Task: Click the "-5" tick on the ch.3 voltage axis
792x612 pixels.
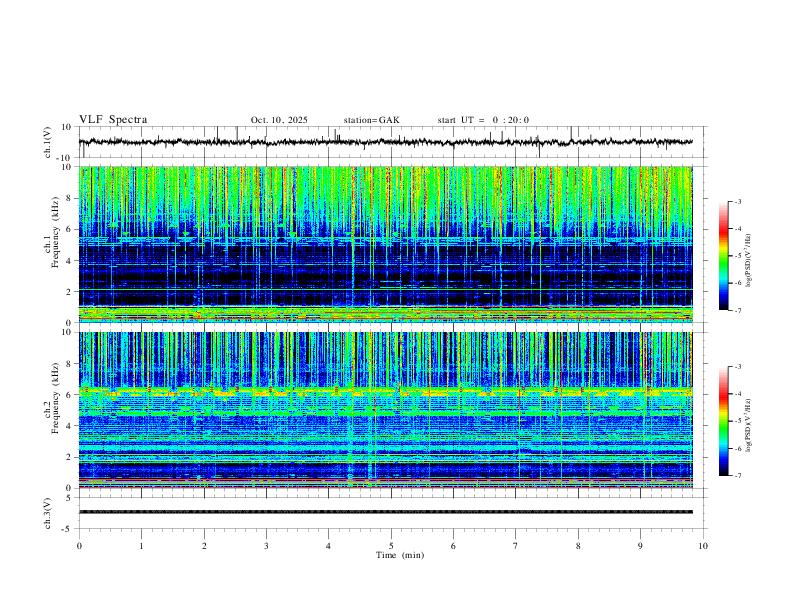Action: click(68, 529)
